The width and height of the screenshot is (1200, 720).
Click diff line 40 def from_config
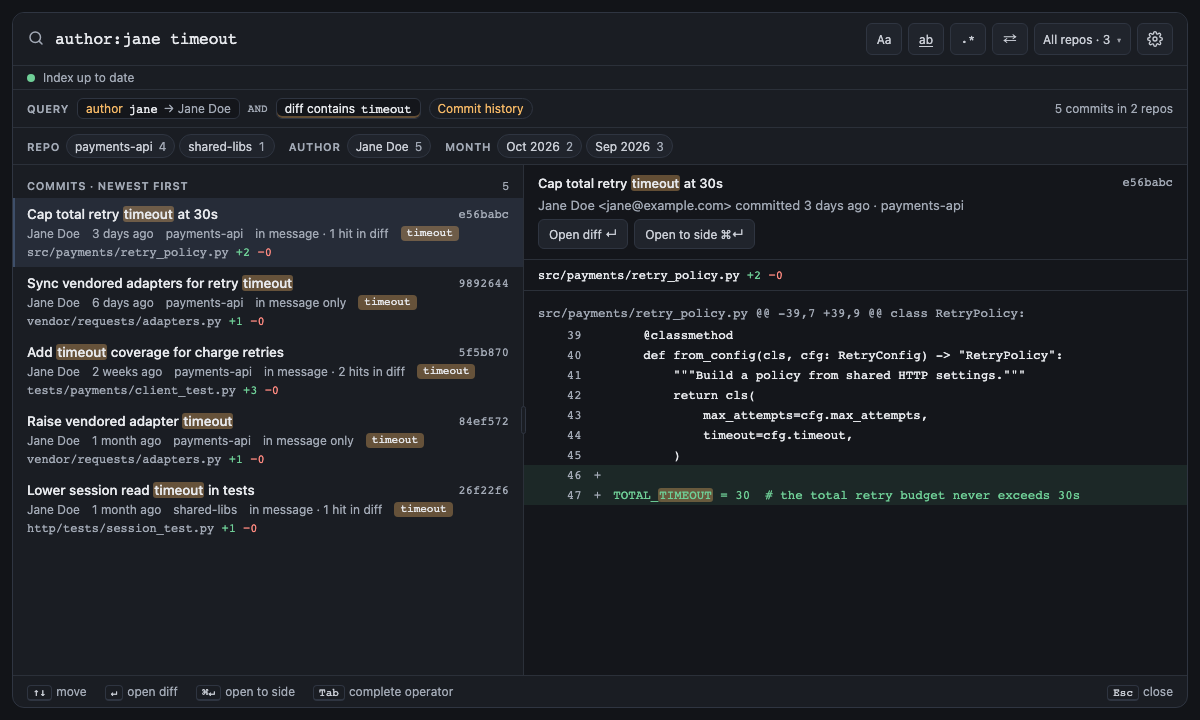click(x=855, y=355)
